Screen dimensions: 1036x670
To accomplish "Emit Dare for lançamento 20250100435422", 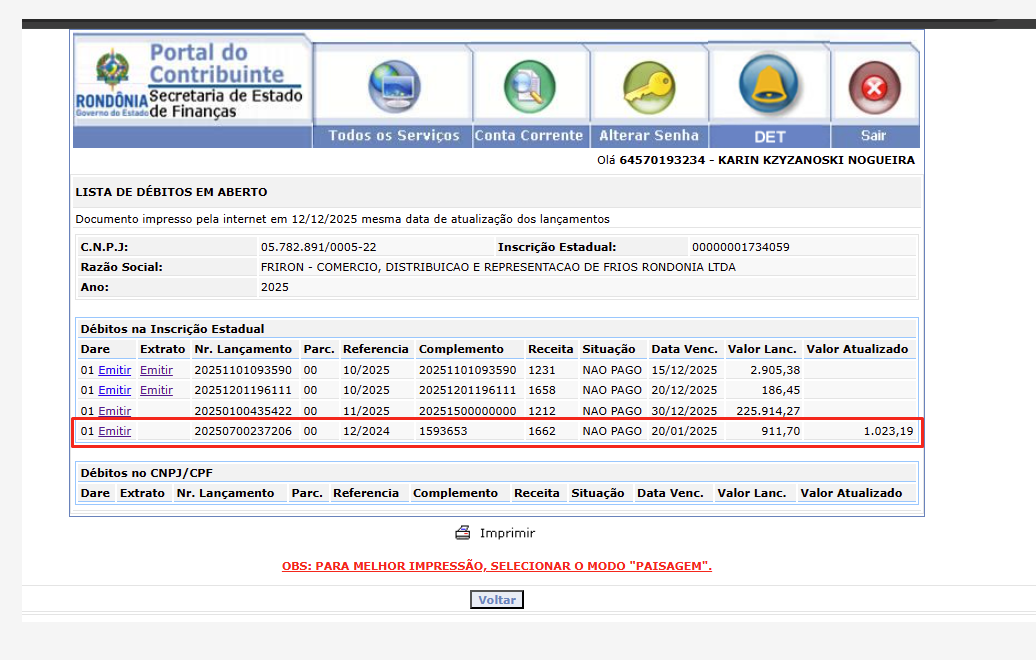I will tap(114, 411).
